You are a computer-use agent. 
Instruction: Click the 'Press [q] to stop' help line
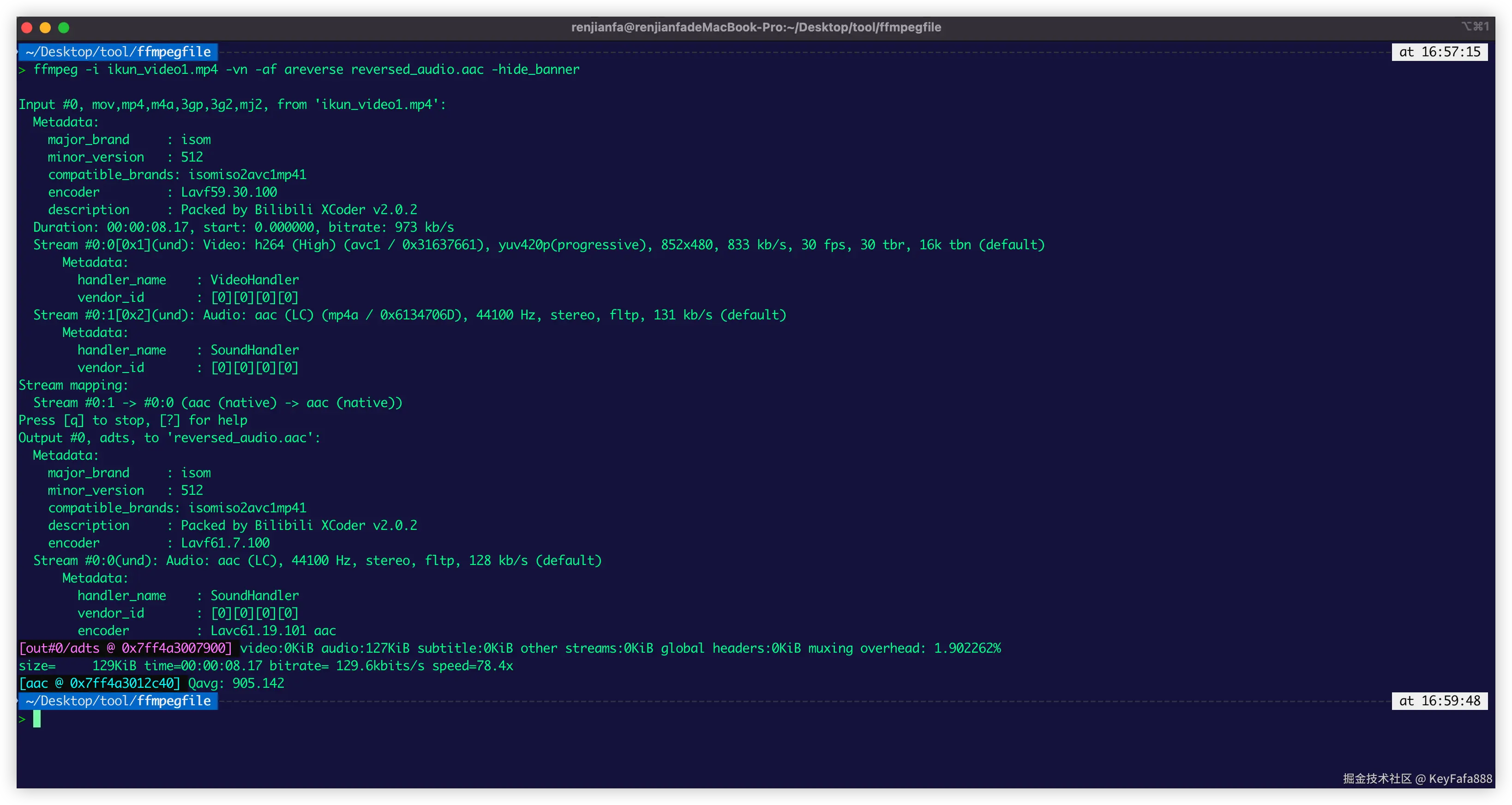pyautogui.click(x=132, y=421)
